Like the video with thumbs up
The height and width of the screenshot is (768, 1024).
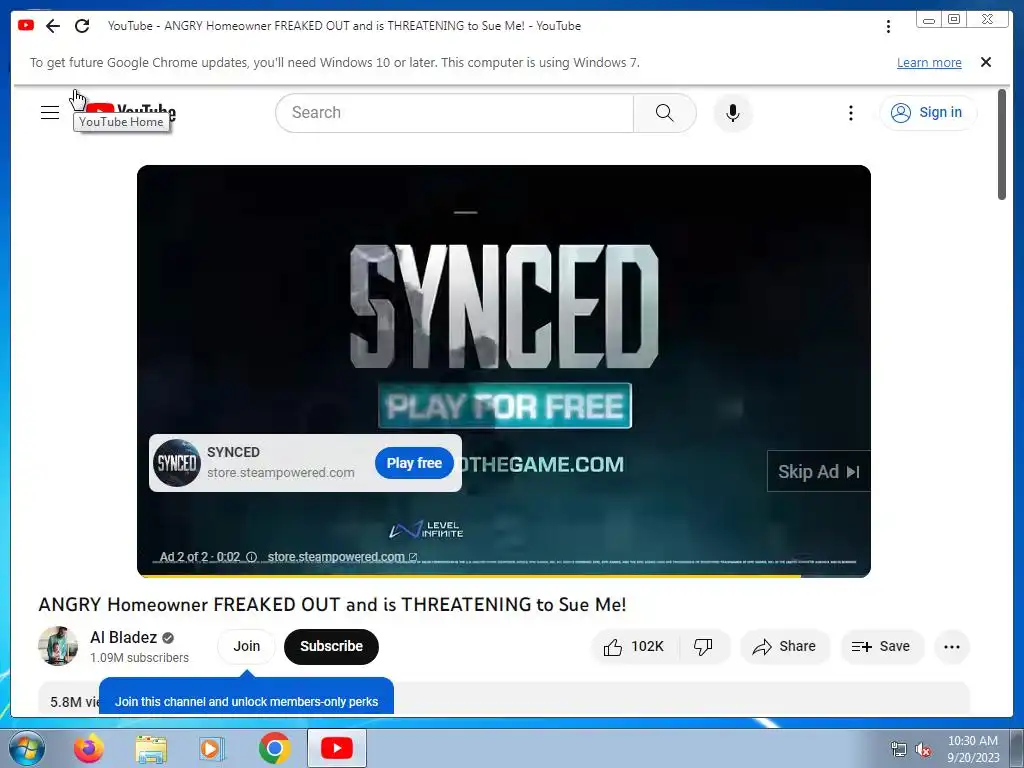[635, 647]
